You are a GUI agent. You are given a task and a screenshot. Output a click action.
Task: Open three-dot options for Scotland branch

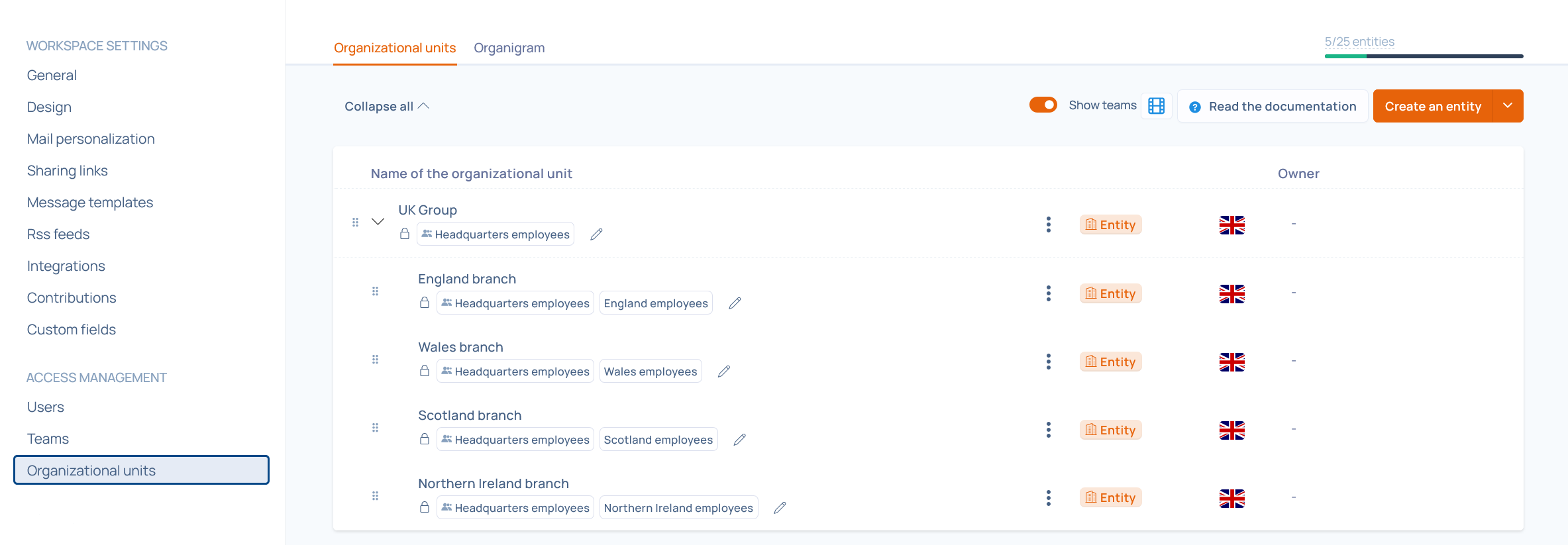pyautogui.click(x=1048, y=430)
